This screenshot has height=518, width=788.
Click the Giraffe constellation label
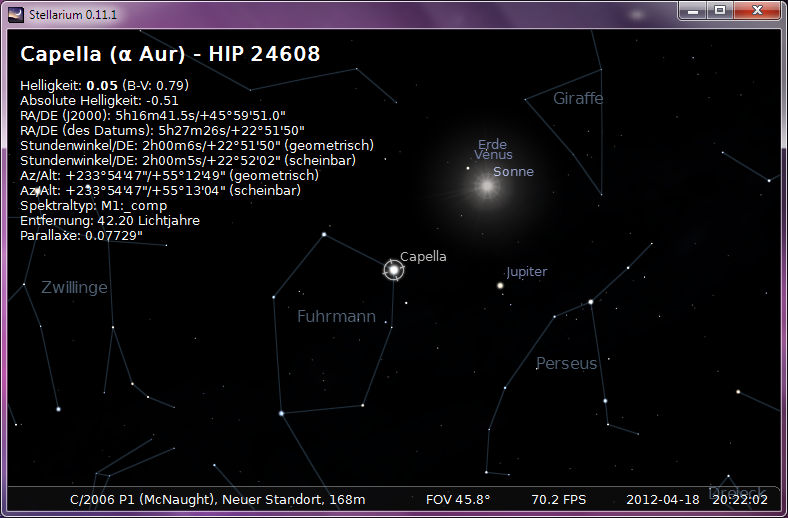click(578, 98)
